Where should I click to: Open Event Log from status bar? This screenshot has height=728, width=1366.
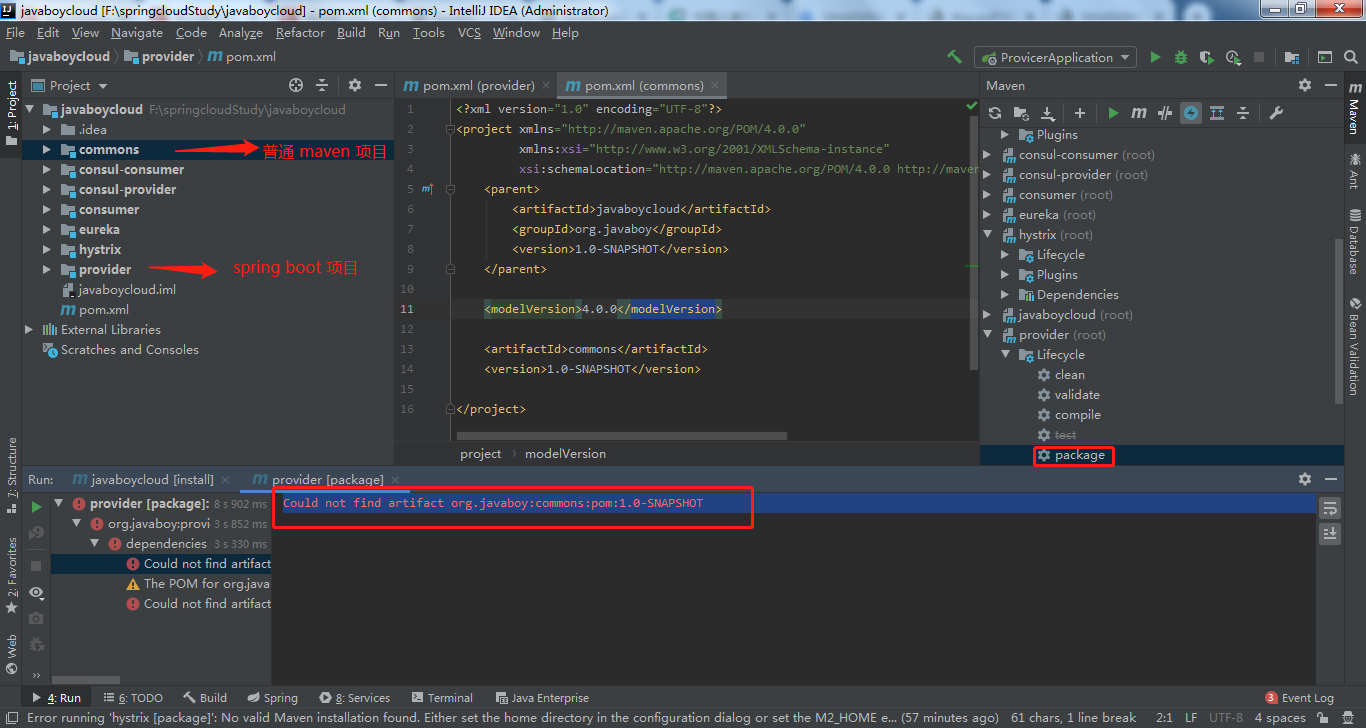point(1300,698)
